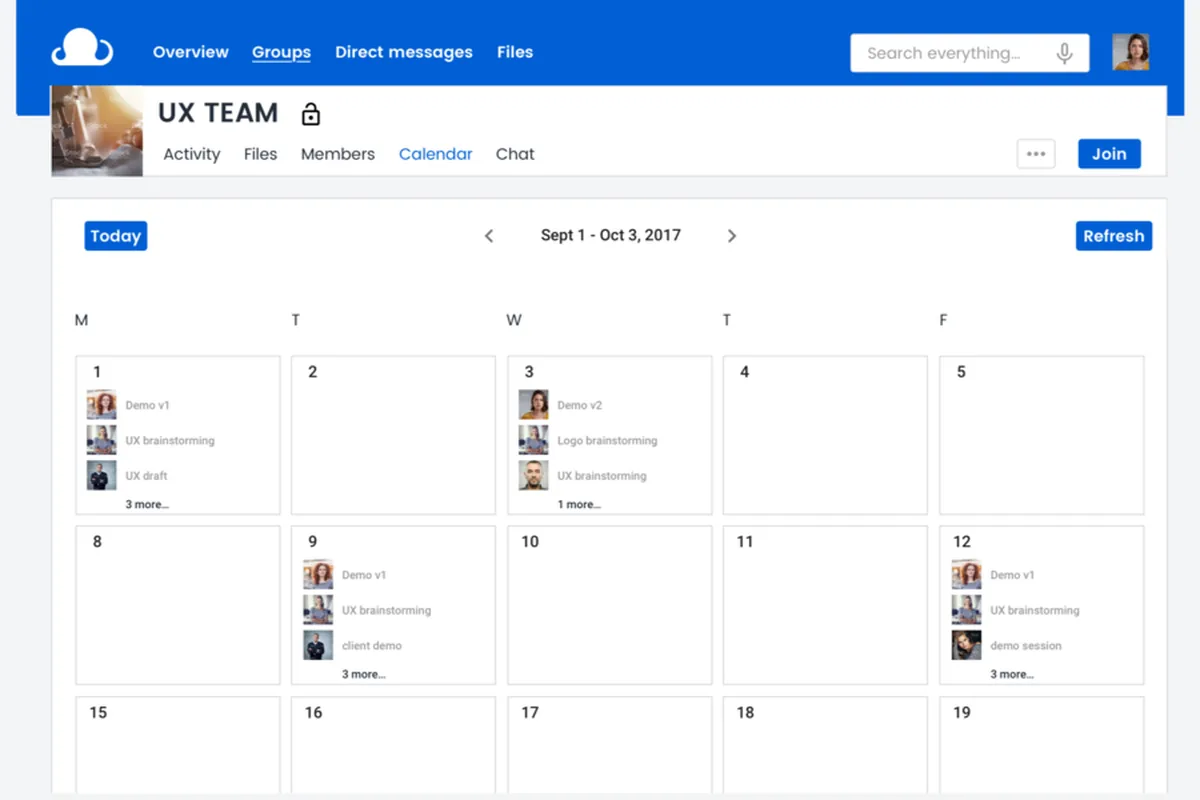Open UX brainstorming event on day 9

click(x=387, y=610)
